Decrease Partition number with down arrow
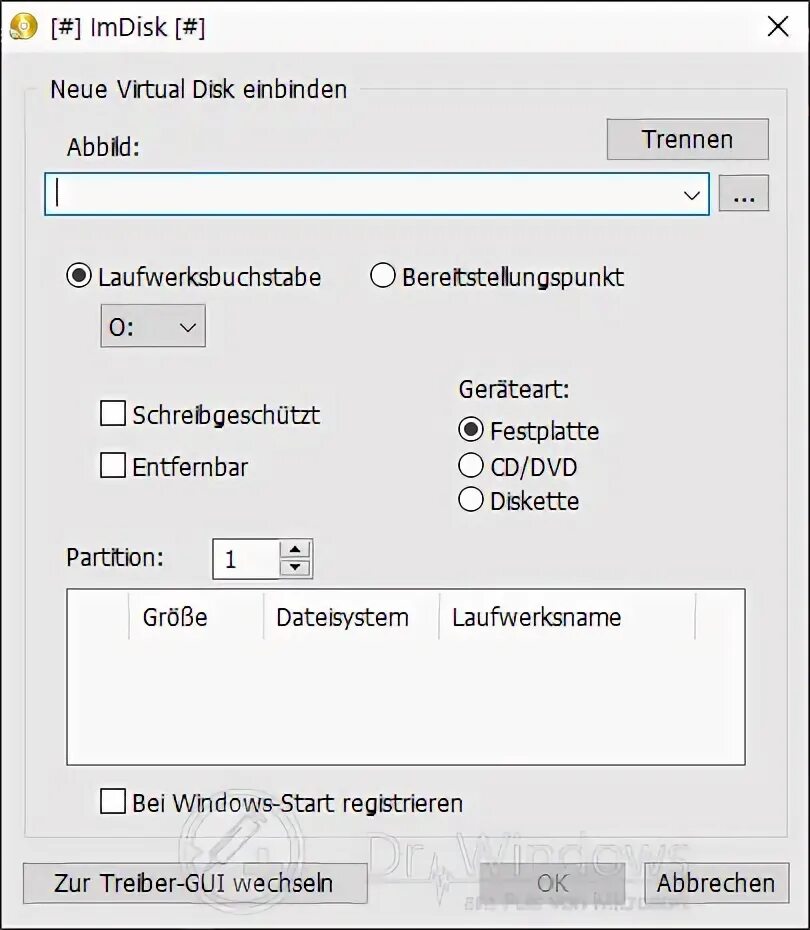 (x=295, y=568)
